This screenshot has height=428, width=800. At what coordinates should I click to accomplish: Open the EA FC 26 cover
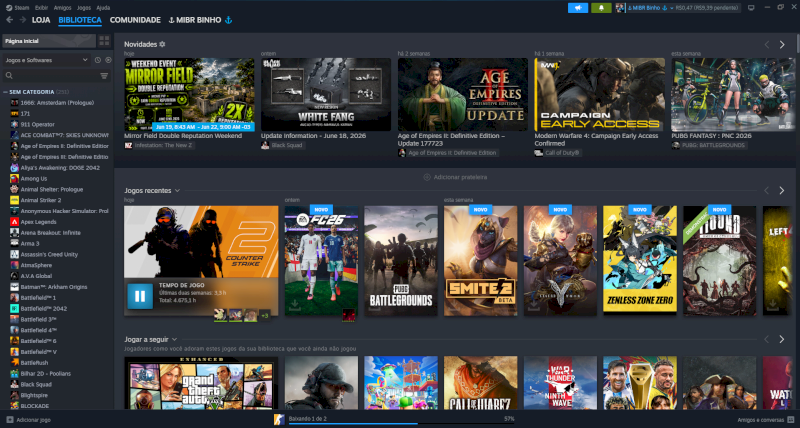coord(321,261)
